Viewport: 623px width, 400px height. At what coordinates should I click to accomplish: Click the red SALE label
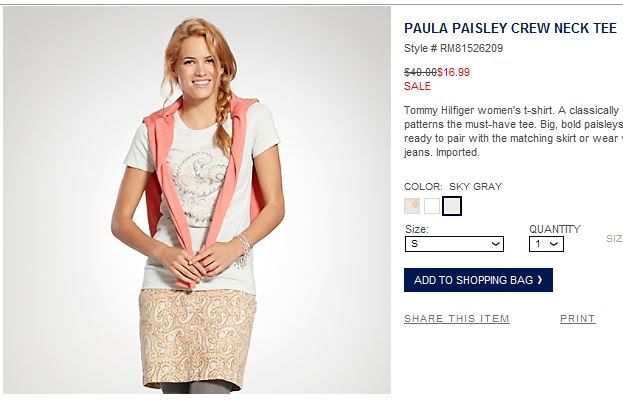417,86
